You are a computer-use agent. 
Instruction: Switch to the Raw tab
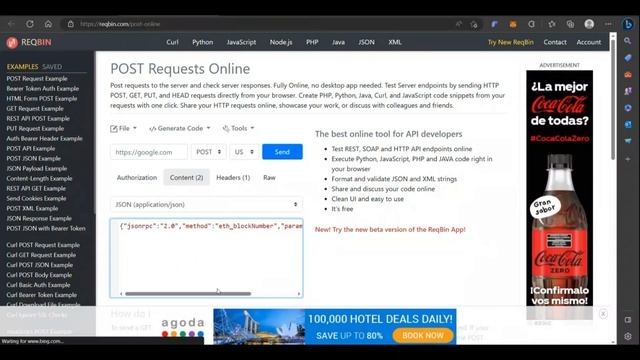[269, 178]
